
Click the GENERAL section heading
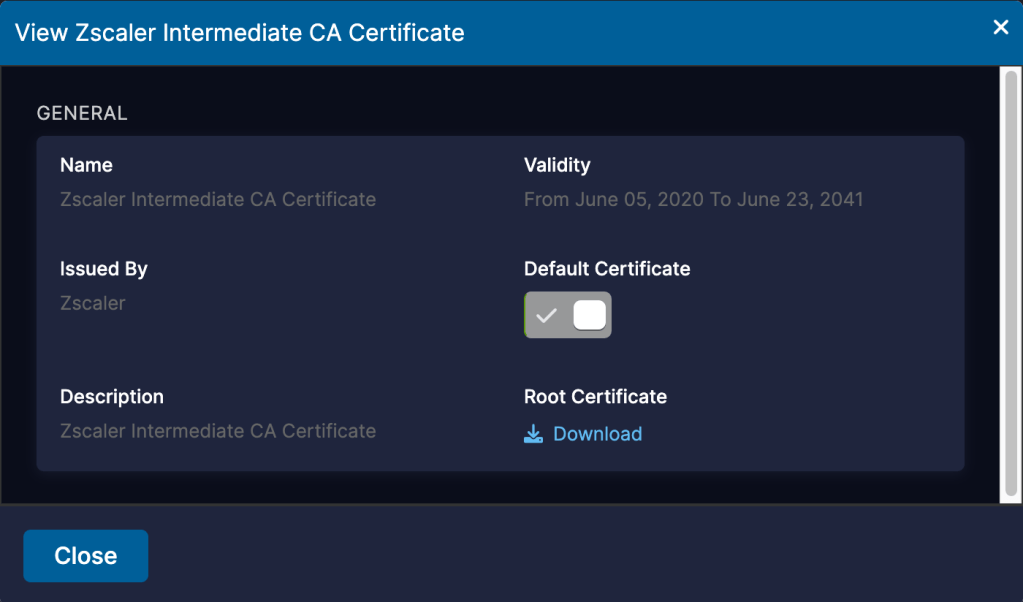pos(82,113)
